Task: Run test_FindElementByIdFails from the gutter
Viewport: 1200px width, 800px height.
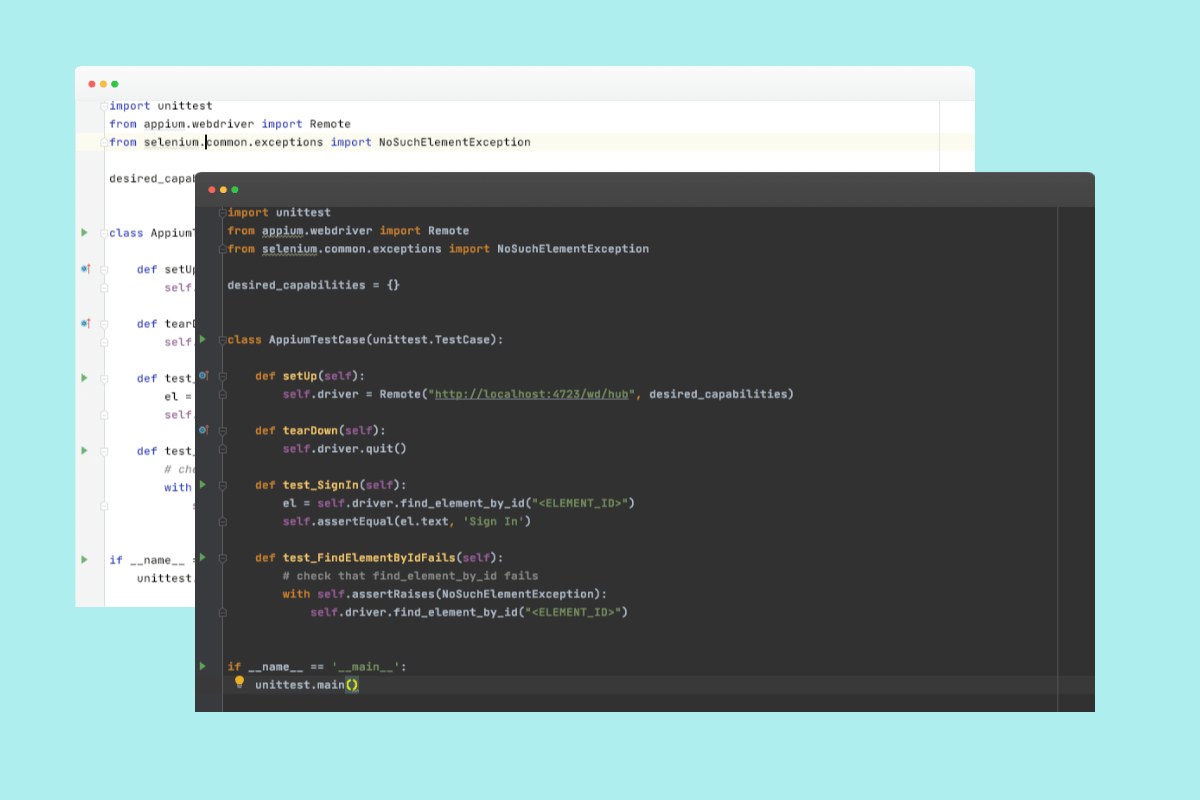Action: tap(202, 557)
